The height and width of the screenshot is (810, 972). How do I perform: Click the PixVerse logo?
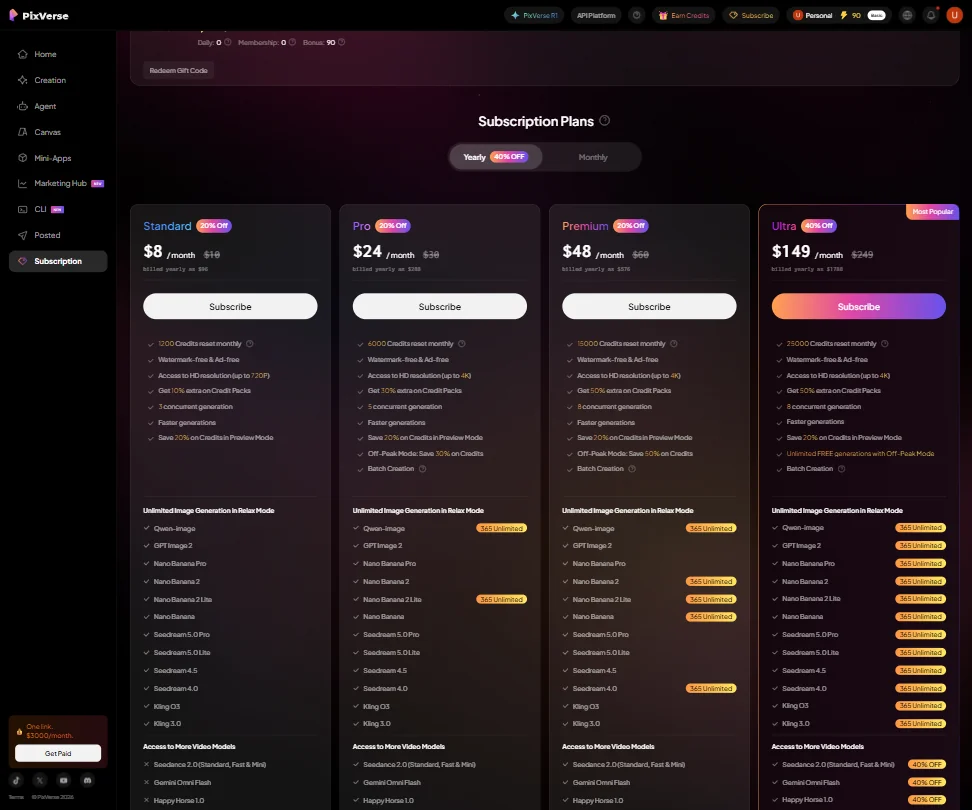(x=39, y=15)
